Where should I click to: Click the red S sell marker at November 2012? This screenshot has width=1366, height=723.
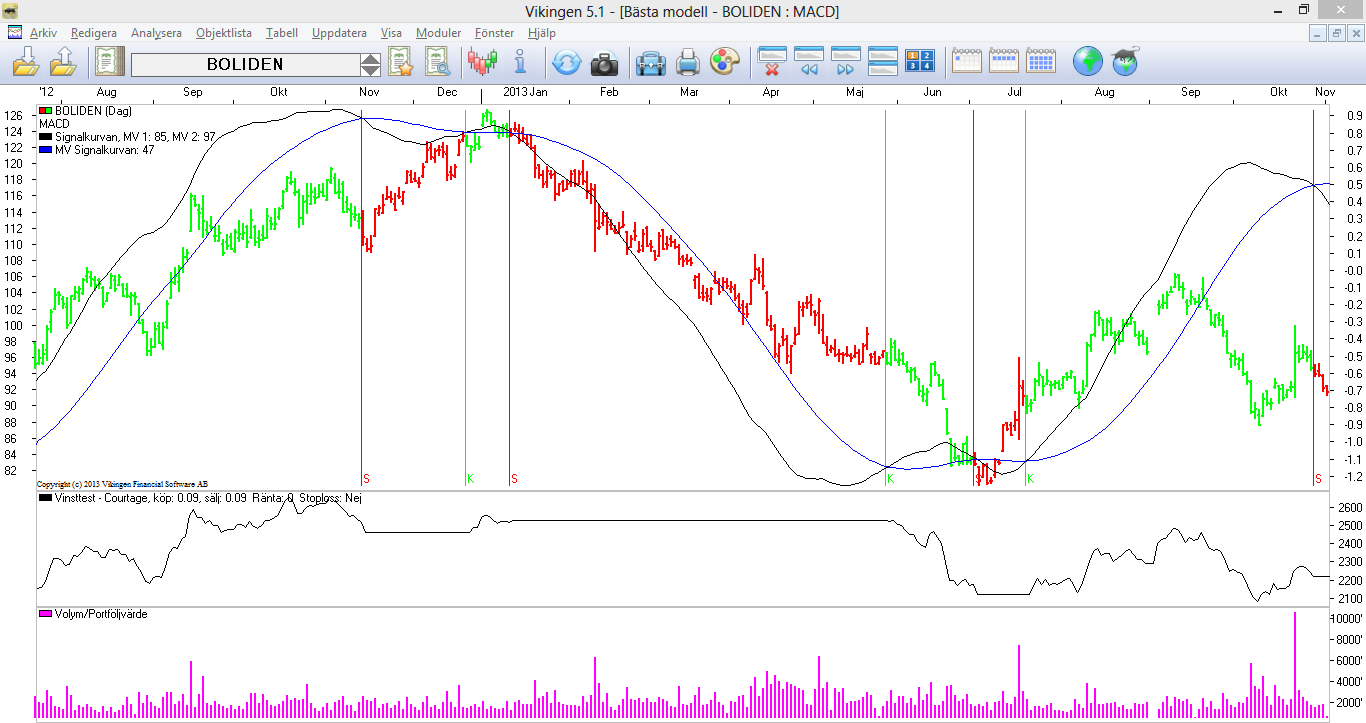pyautogui.click(x=366, y=479)
